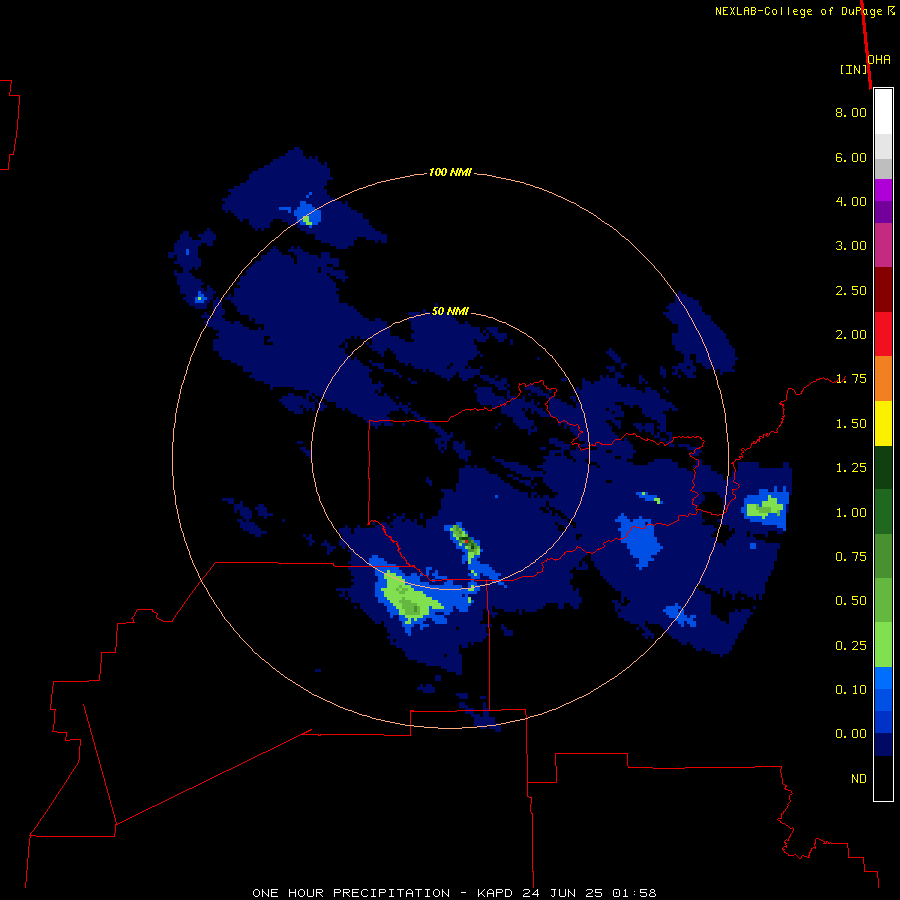The width and height of the screenshot is (900, 900).
Task: Click the 2.00 legend value
Action: tap(851, 335)
